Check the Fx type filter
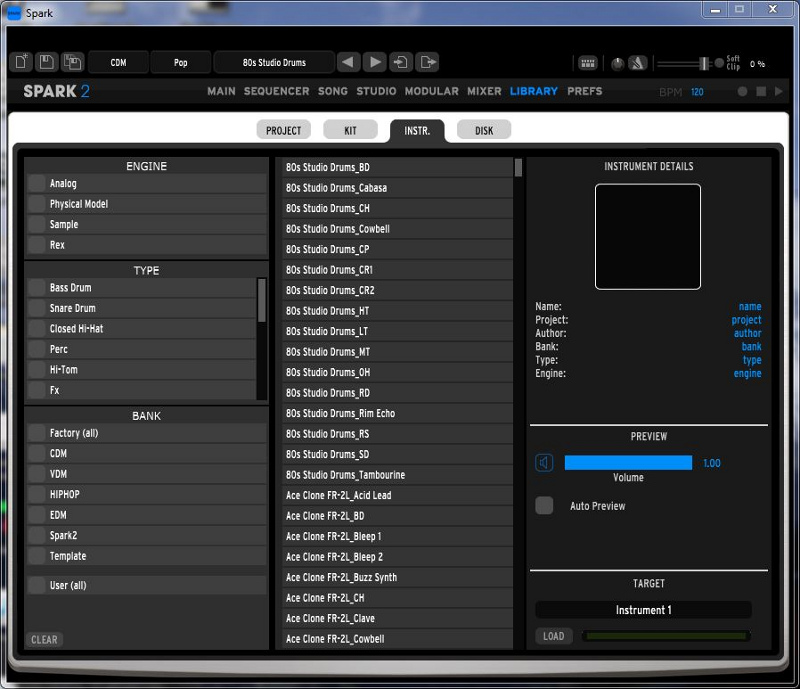800x689 pixels. click(x=37, y=390)
